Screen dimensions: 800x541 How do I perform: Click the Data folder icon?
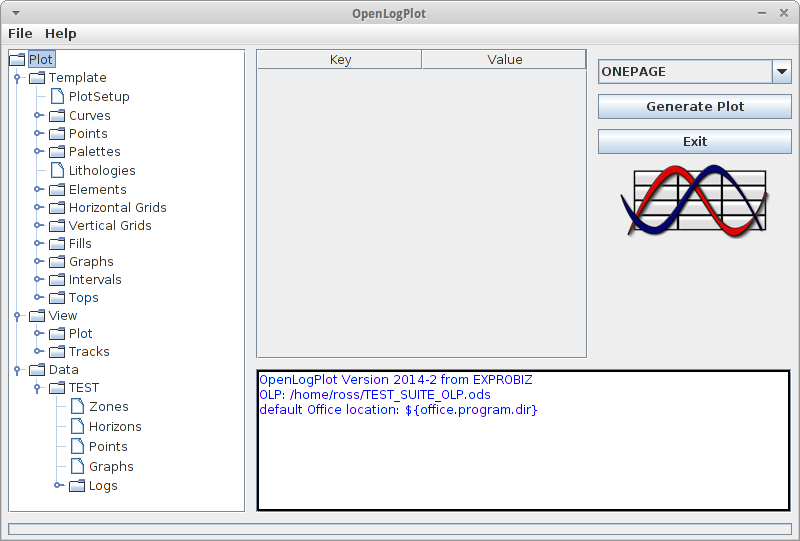[37, 370]
